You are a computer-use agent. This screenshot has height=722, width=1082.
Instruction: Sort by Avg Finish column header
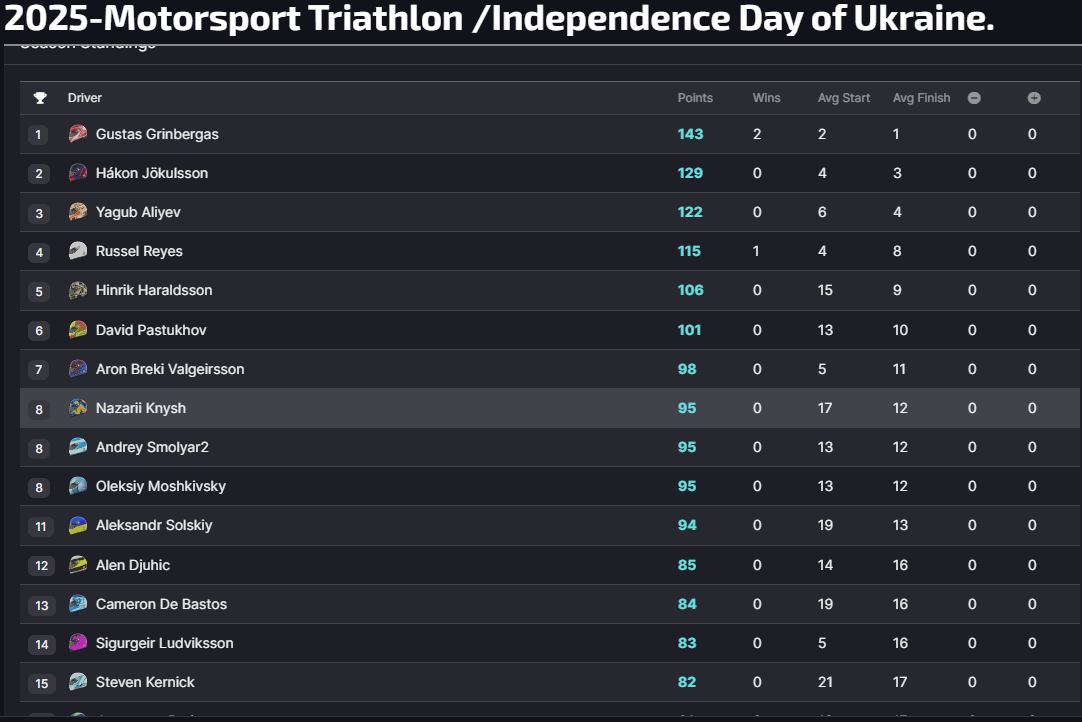point(921,98)
